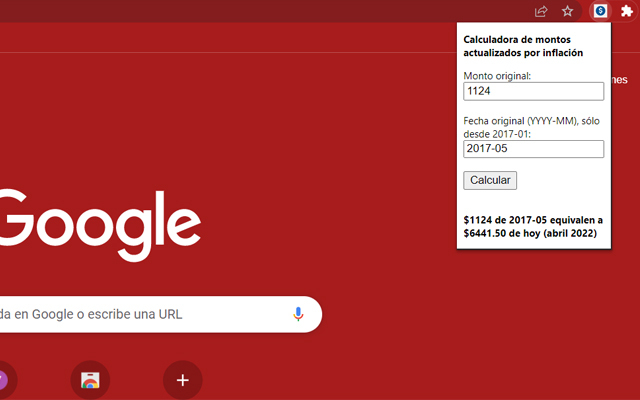
Task: Open the inflation calculator extension icon
Action: coord(600,11)
